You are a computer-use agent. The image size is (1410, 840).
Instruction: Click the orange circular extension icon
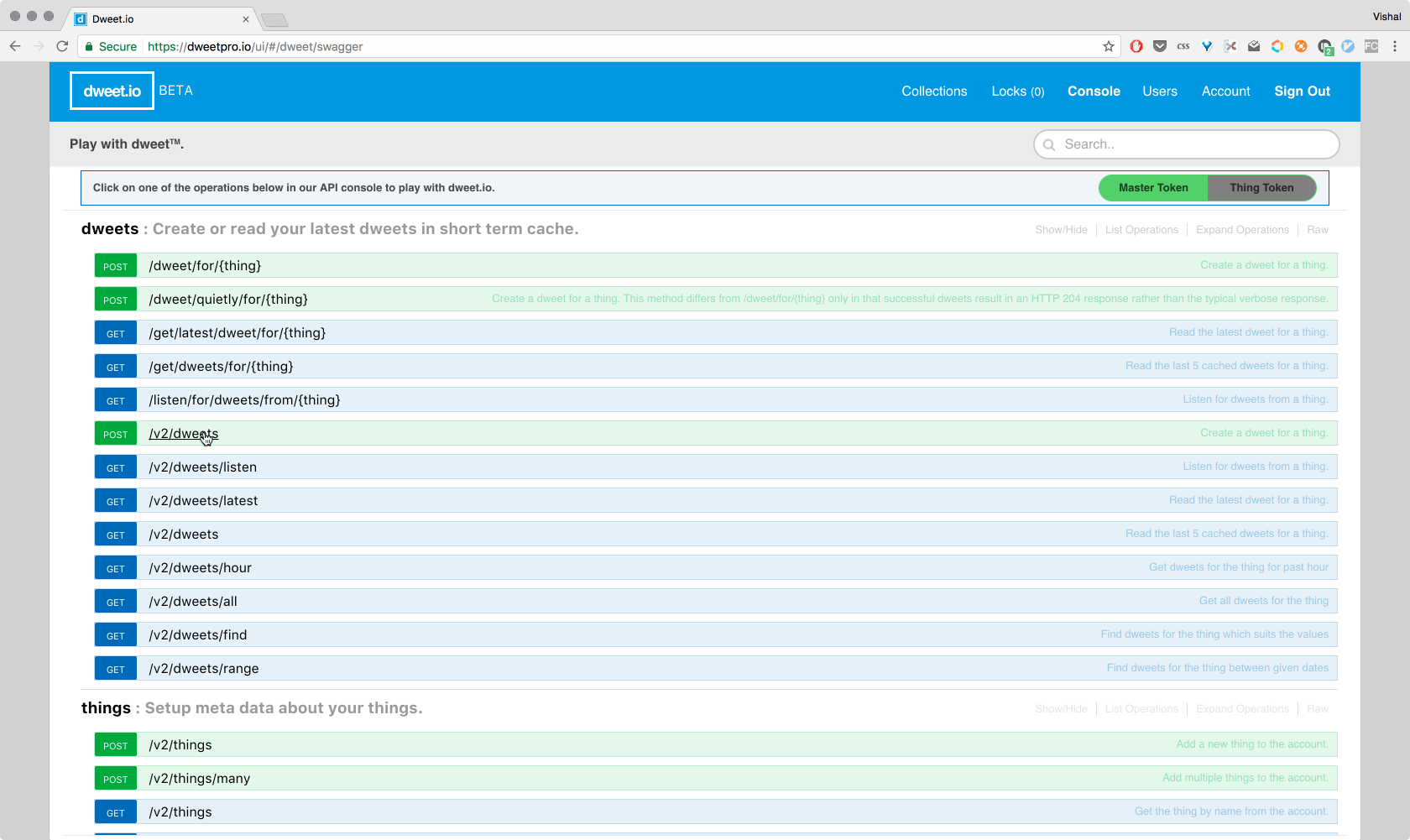1301,46
